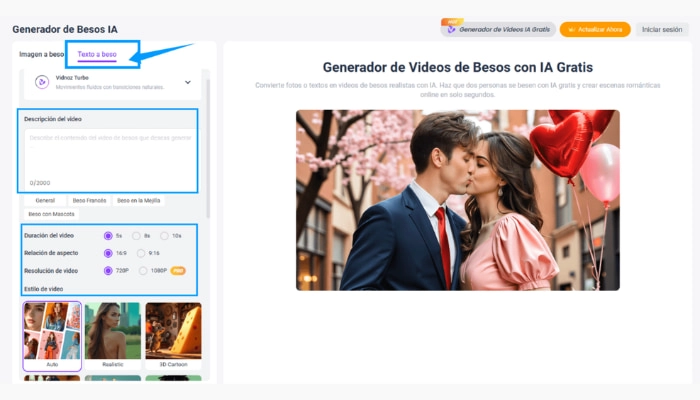The height and width of the screenshot is (400, 700).
Task: Click the Resolución de video label
Action: [x=51, y=271]
